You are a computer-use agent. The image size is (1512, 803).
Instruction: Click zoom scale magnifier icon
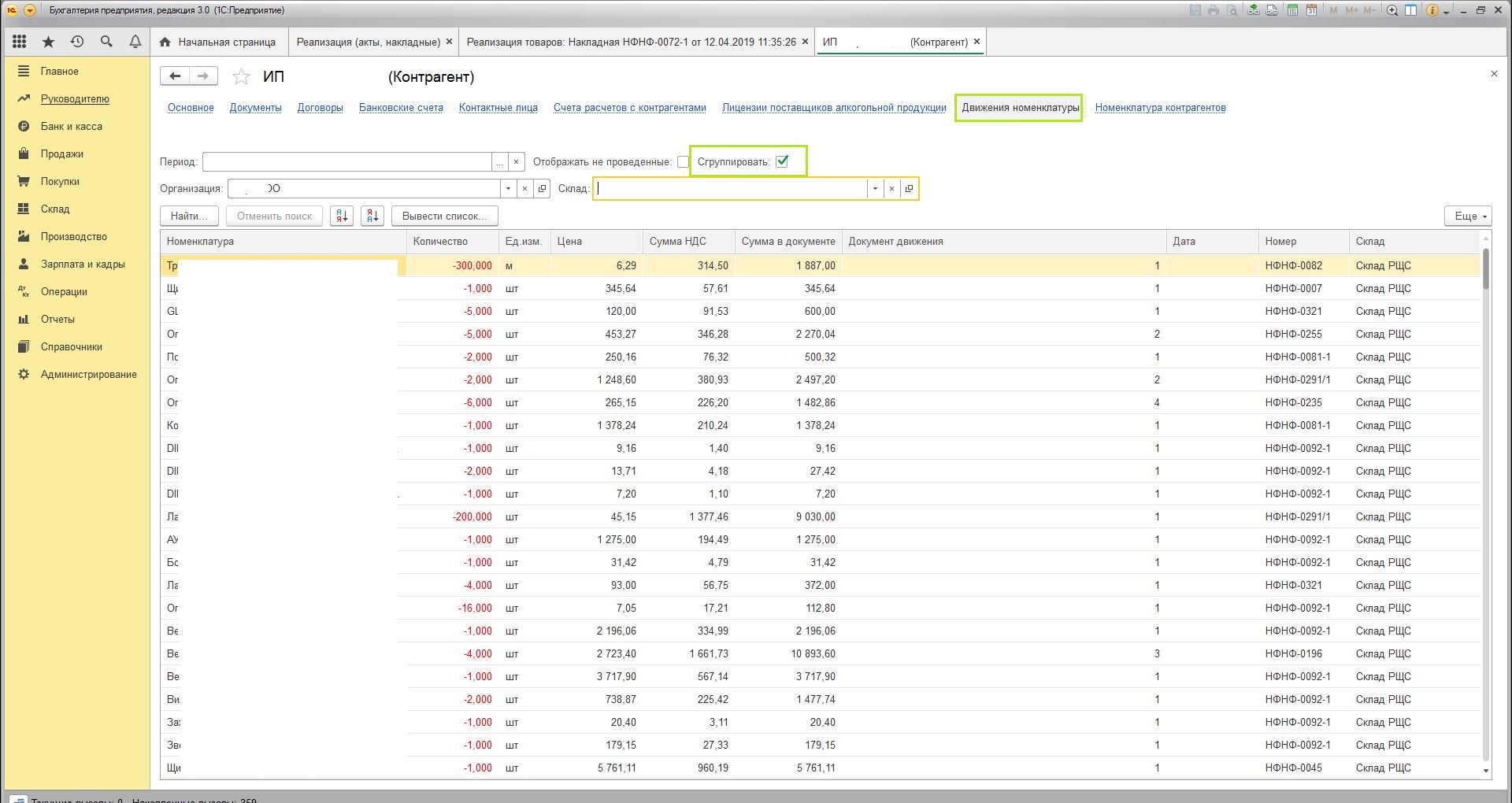1392,10
